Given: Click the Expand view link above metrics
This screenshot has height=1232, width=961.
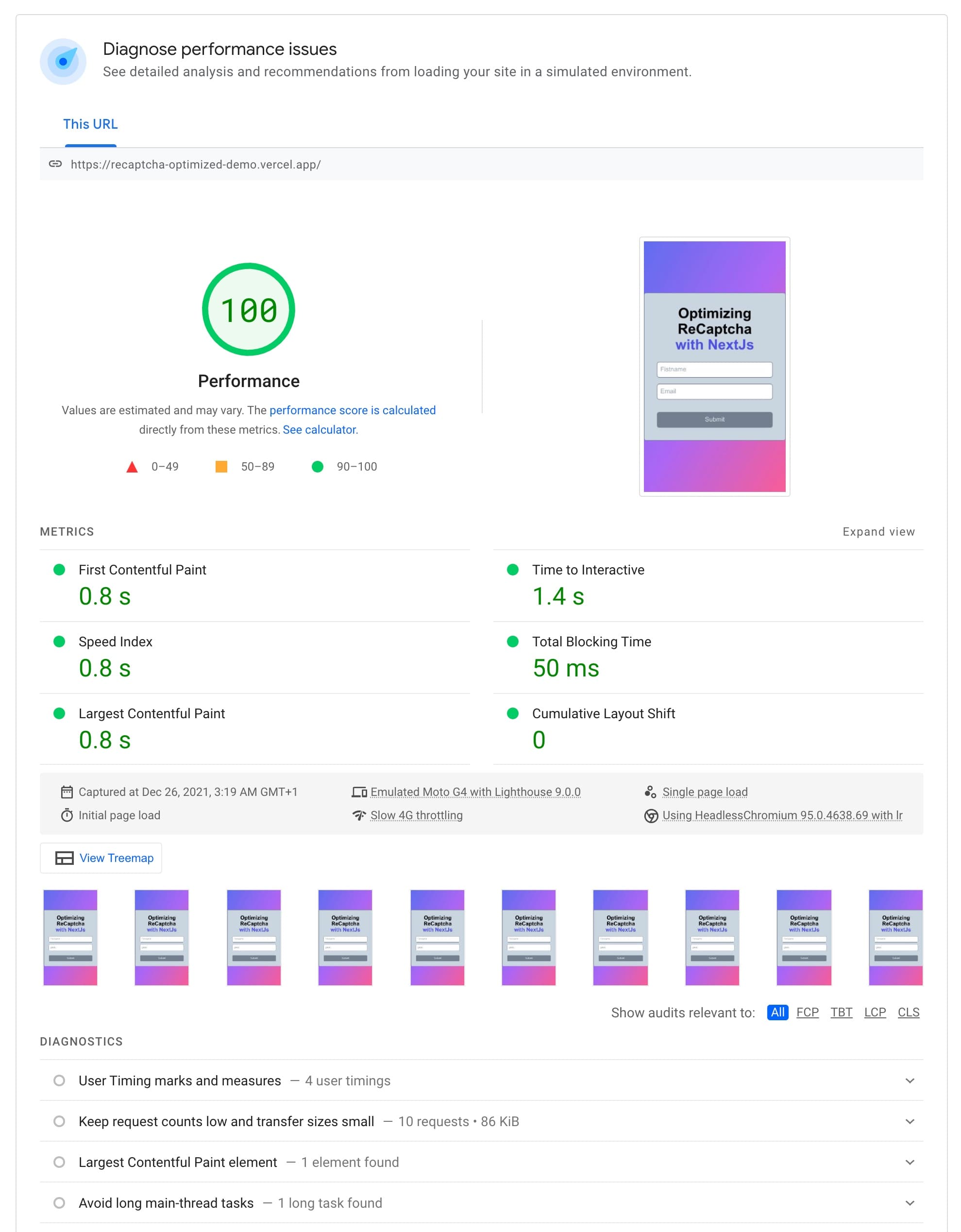Looking at the screenshot, I should point(878,531).
